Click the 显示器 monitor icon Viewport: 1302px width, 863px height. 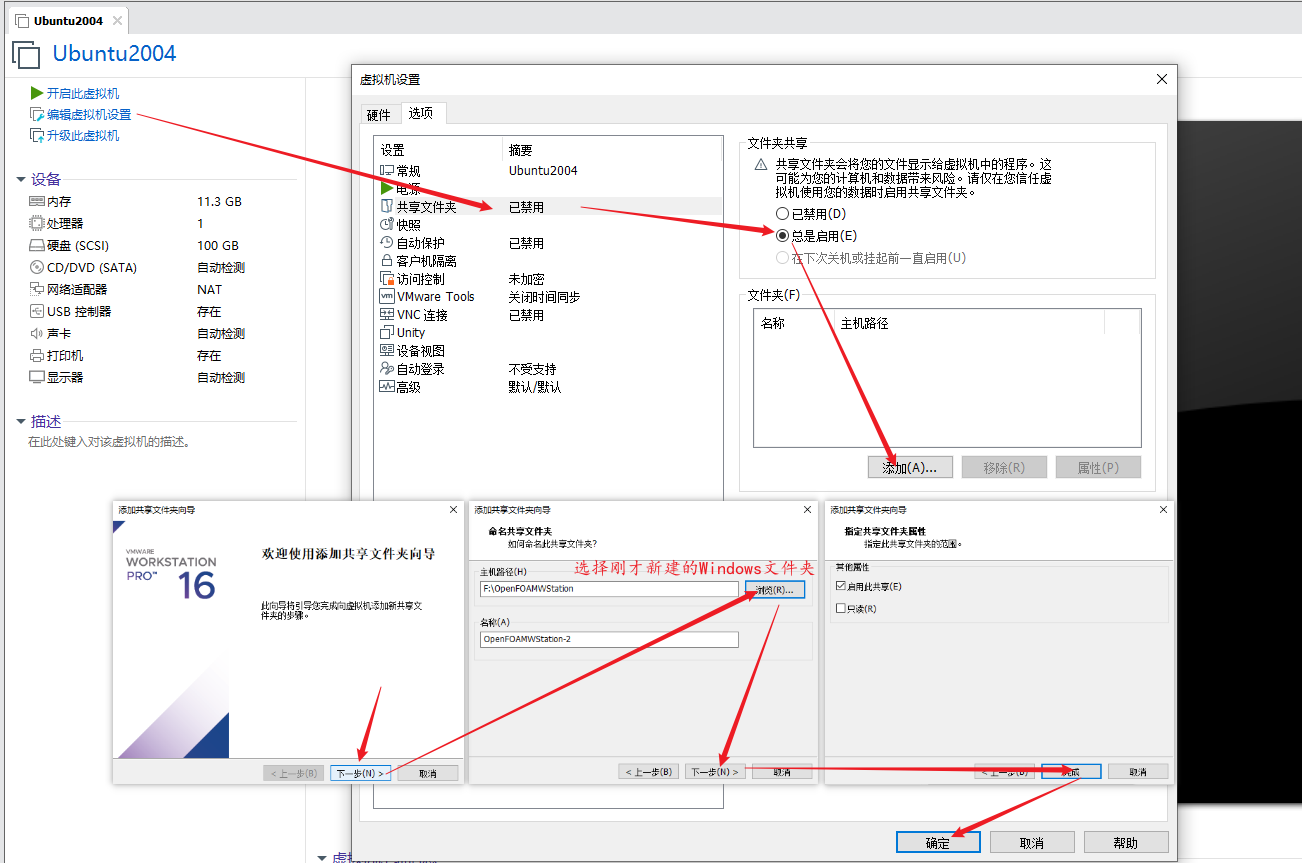37,377
